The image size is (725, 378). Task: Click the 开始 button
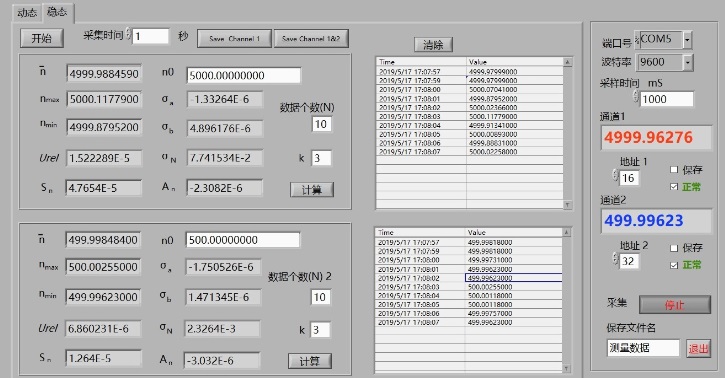pos(42,38)
